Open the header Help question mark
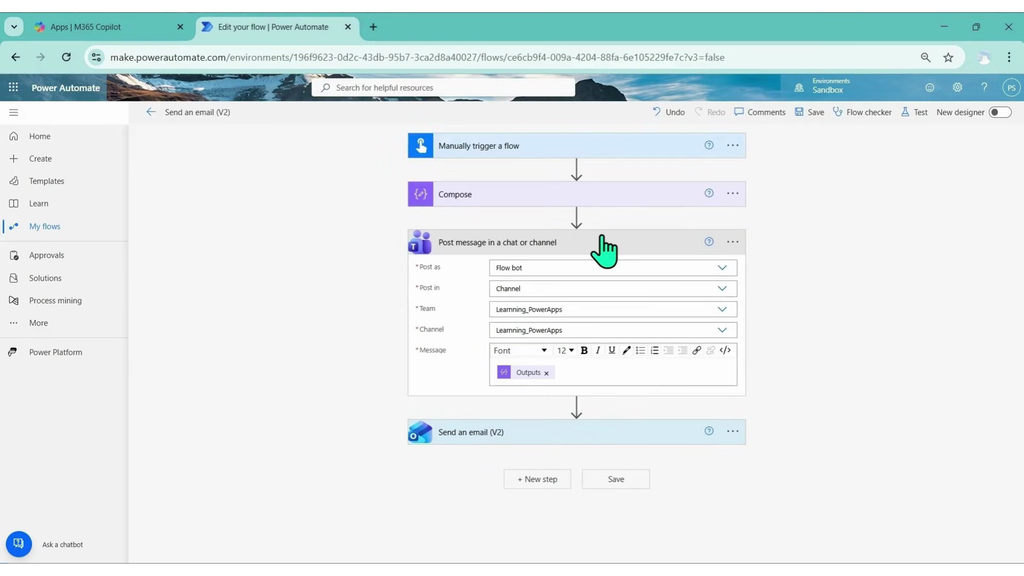This screenshot has height=576, width=1024. click(x=984, y=88)
